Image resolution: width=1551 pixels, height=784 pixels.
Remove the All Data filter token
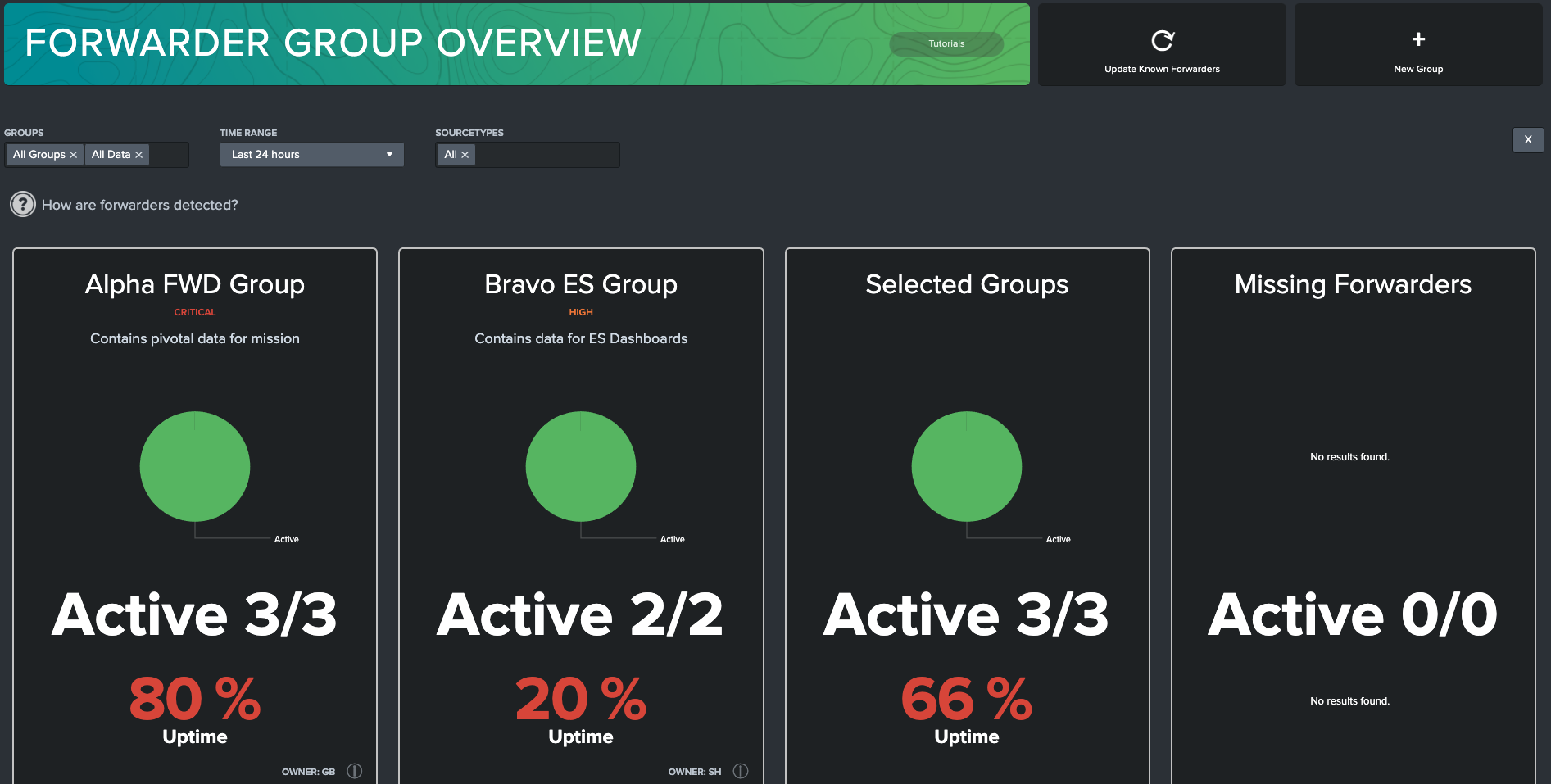tap(139, 154)
